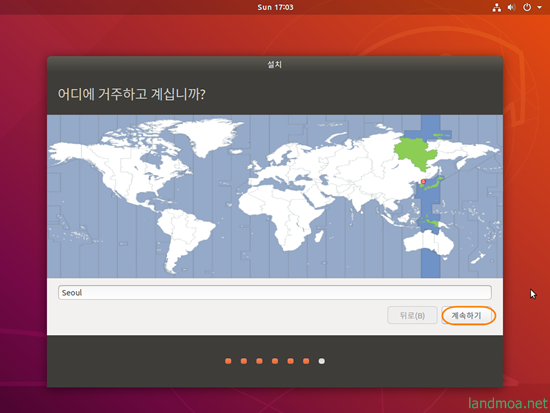This screenshot has height=413, width=550.
Task: Open the Sun 17:03 clock menu
Action: click(x=275, y=7)
